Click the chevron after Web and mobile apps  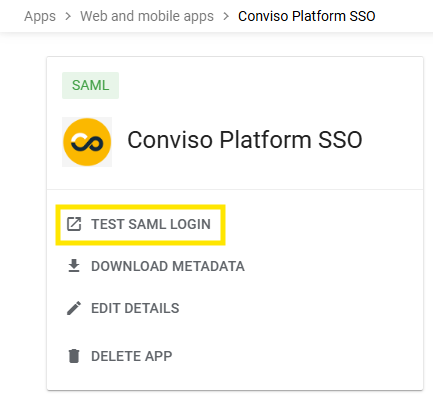[226, 16]
